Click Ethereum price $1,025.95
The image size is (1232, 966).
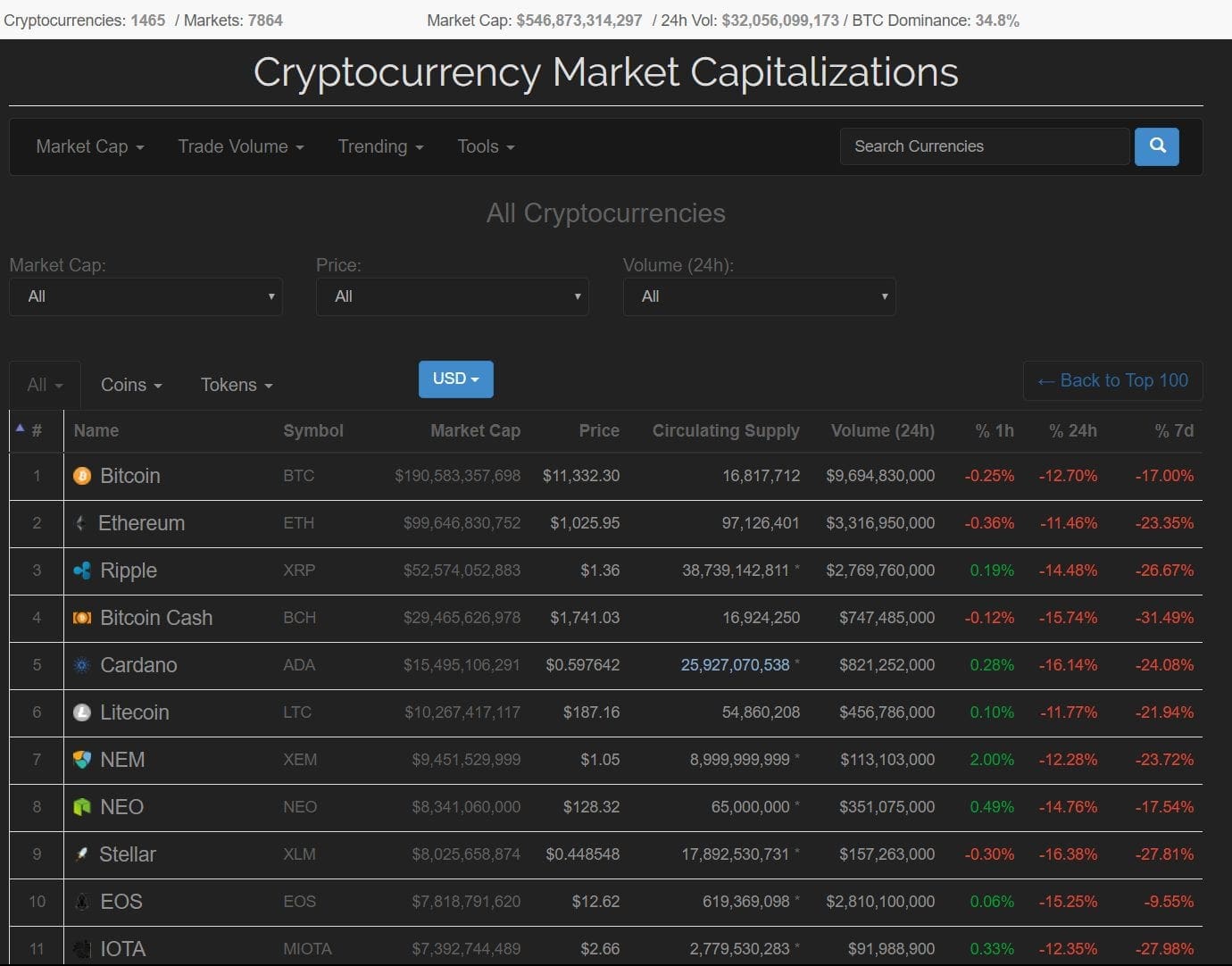(x=585, y=523)
